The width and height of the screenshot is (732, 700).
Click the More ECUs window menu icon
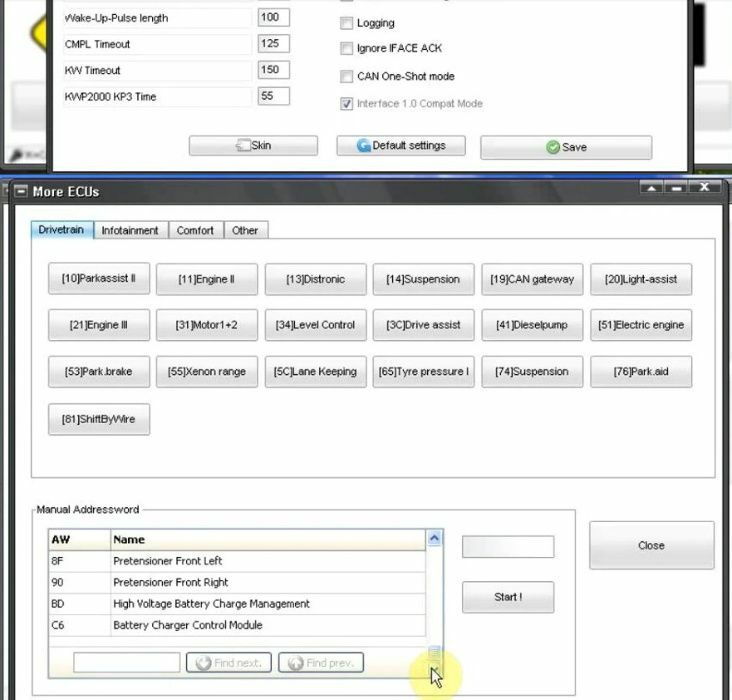[x=21, y=191]
